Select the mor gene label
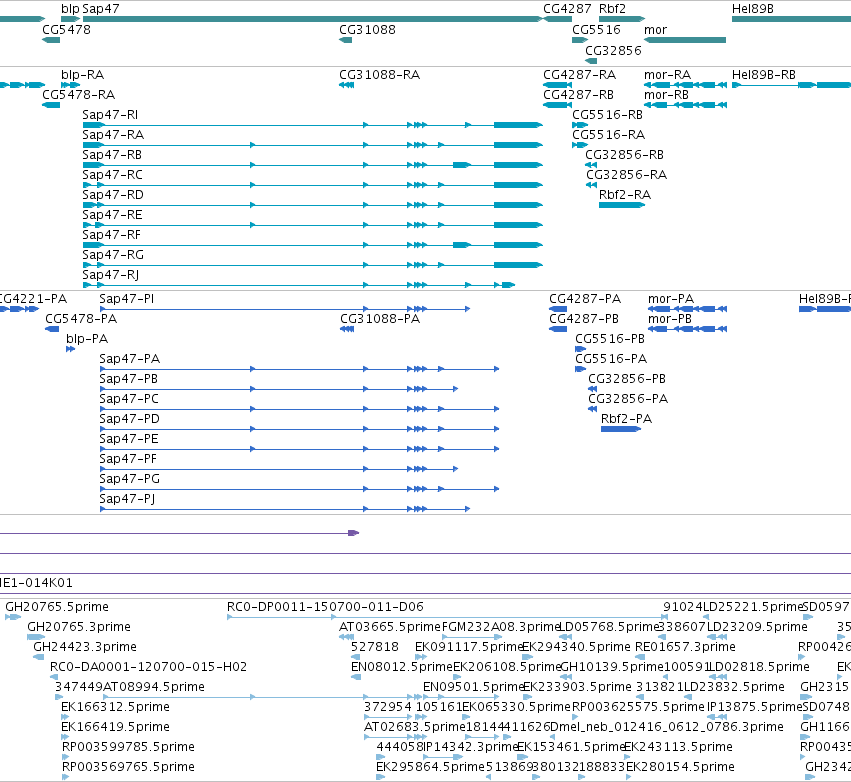Screen dimensions: 851x782 click(655, 30)
